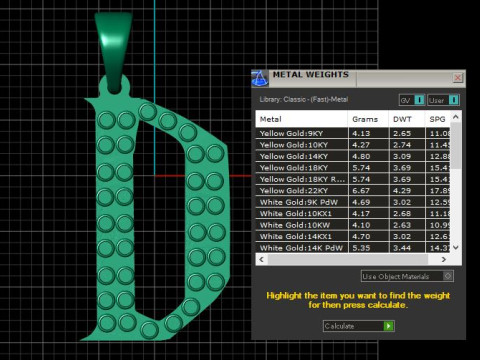
Task: Click the horizontal scroll left arrow
Action: [x=261, y=259]
